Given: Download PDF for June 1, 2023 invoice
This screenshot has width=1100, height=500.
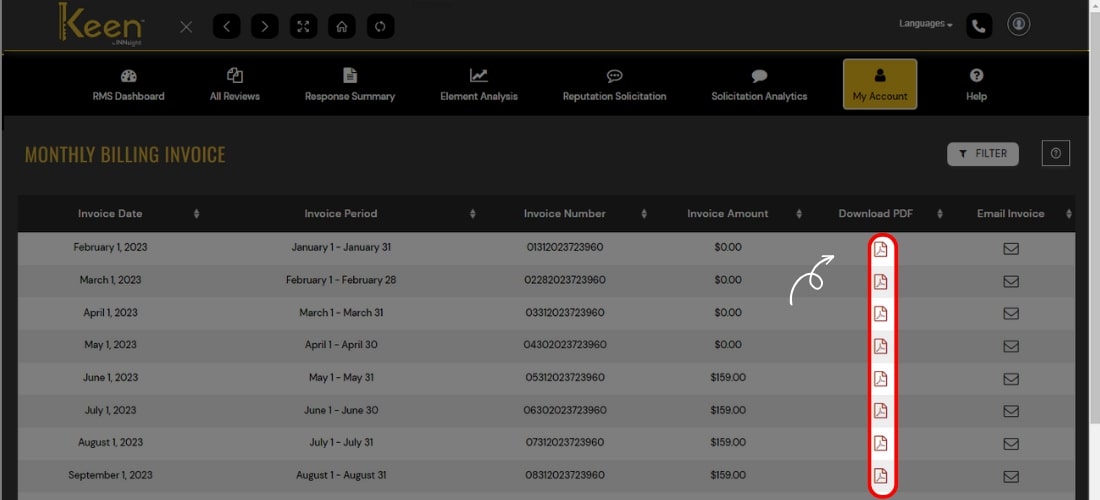Looking at the screenshot, I should [x=880, y=378].
